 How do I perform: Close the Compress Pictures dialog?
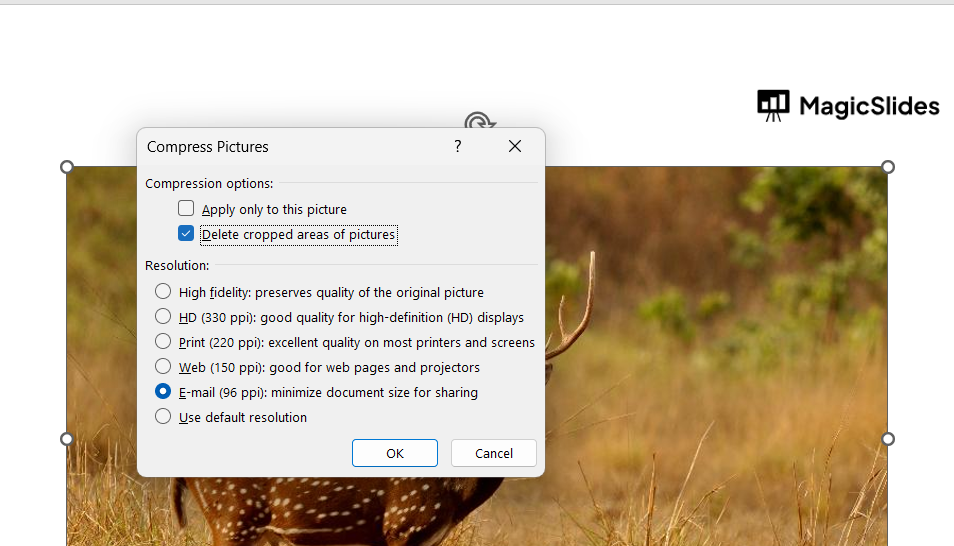pyautogui.click(x=515, y=146)
